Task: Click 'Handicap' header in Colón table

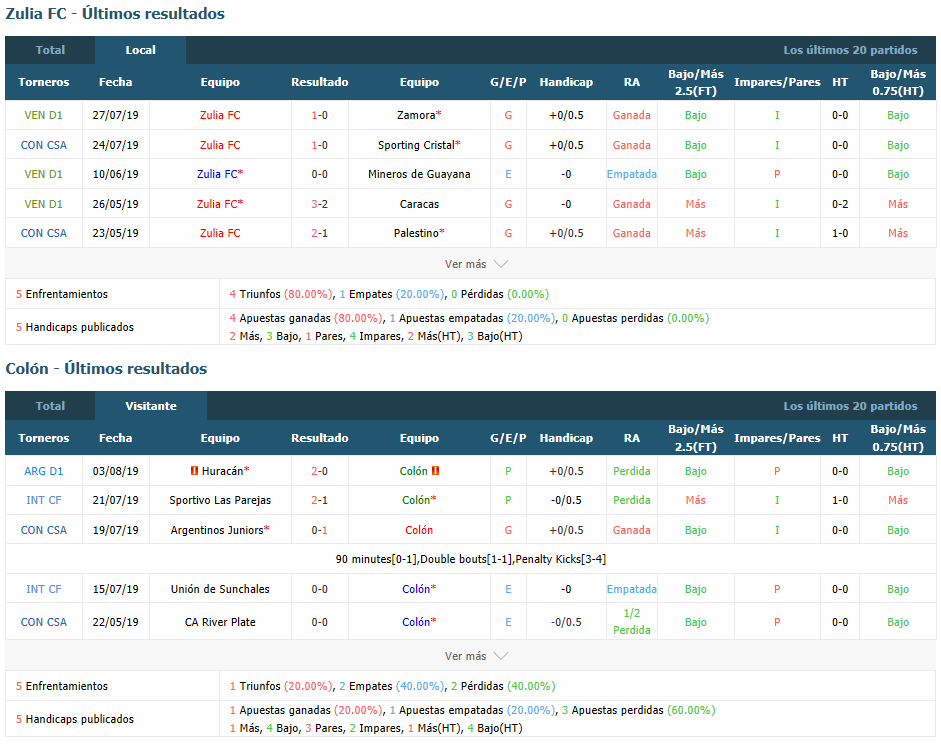Action: coord(566,438)
